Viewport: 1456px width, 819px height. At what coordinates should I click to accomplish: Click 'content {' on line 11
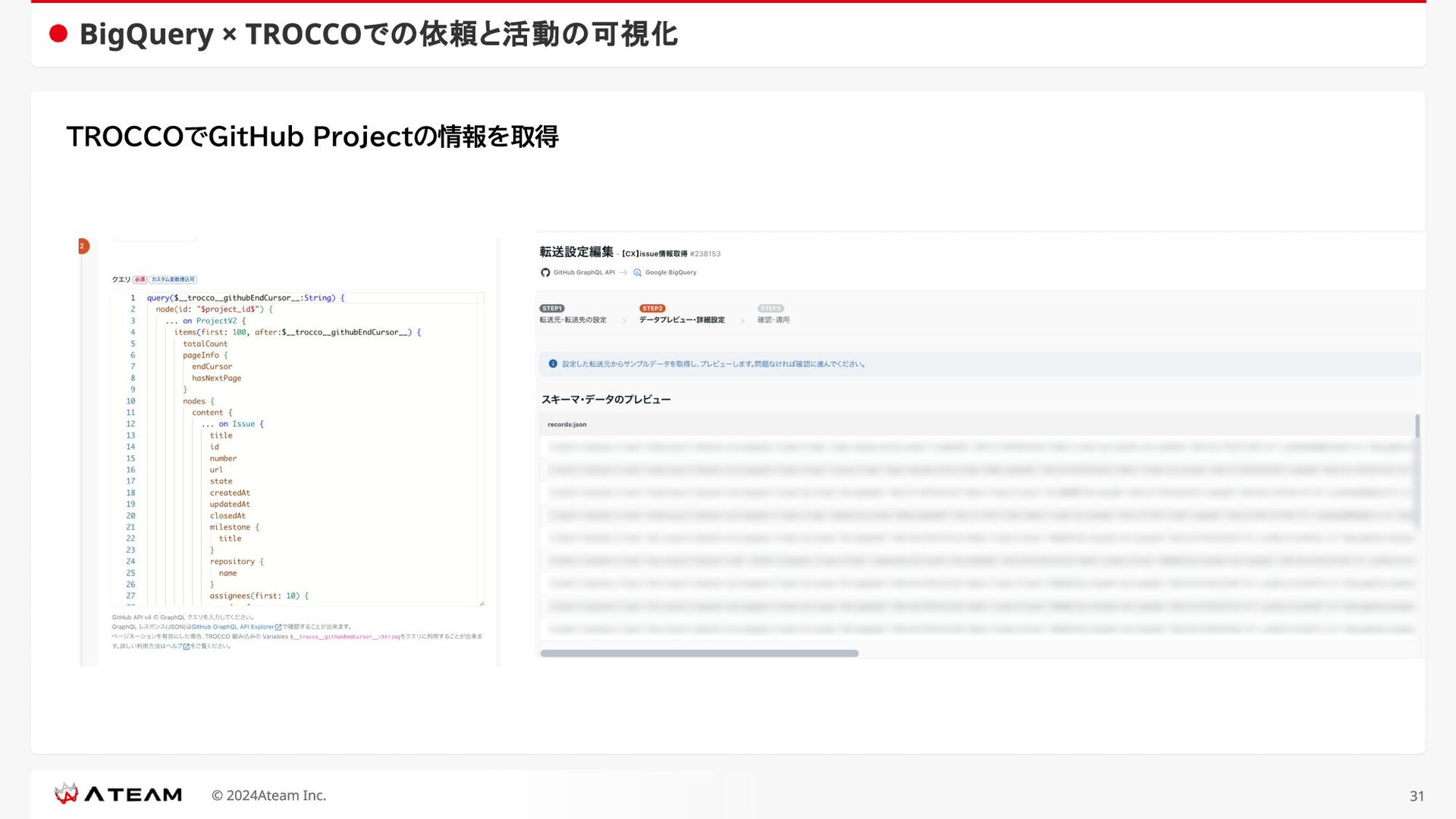(212, 413)
